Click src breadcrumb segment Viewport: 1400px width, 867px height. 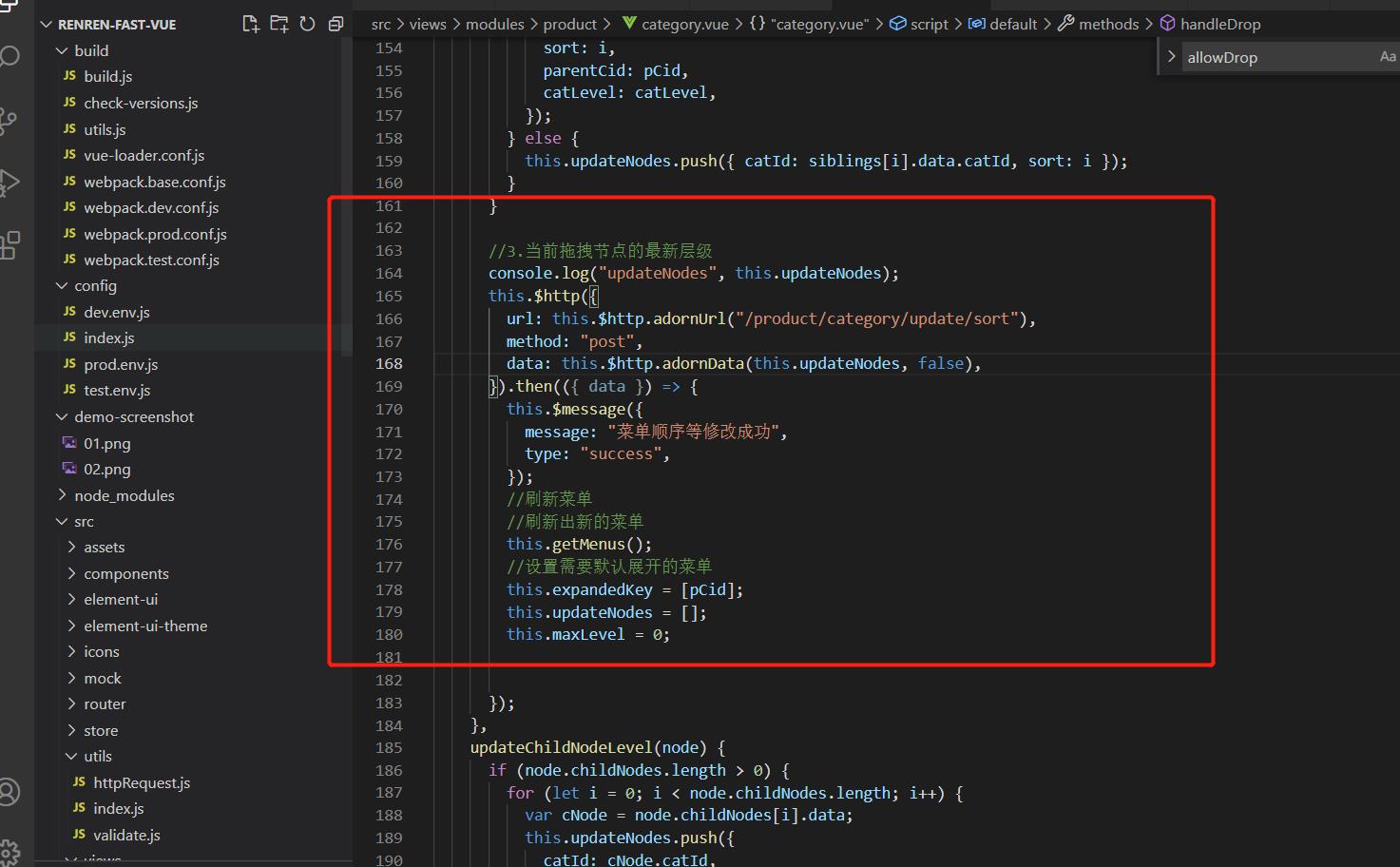(x=381, y=24)
